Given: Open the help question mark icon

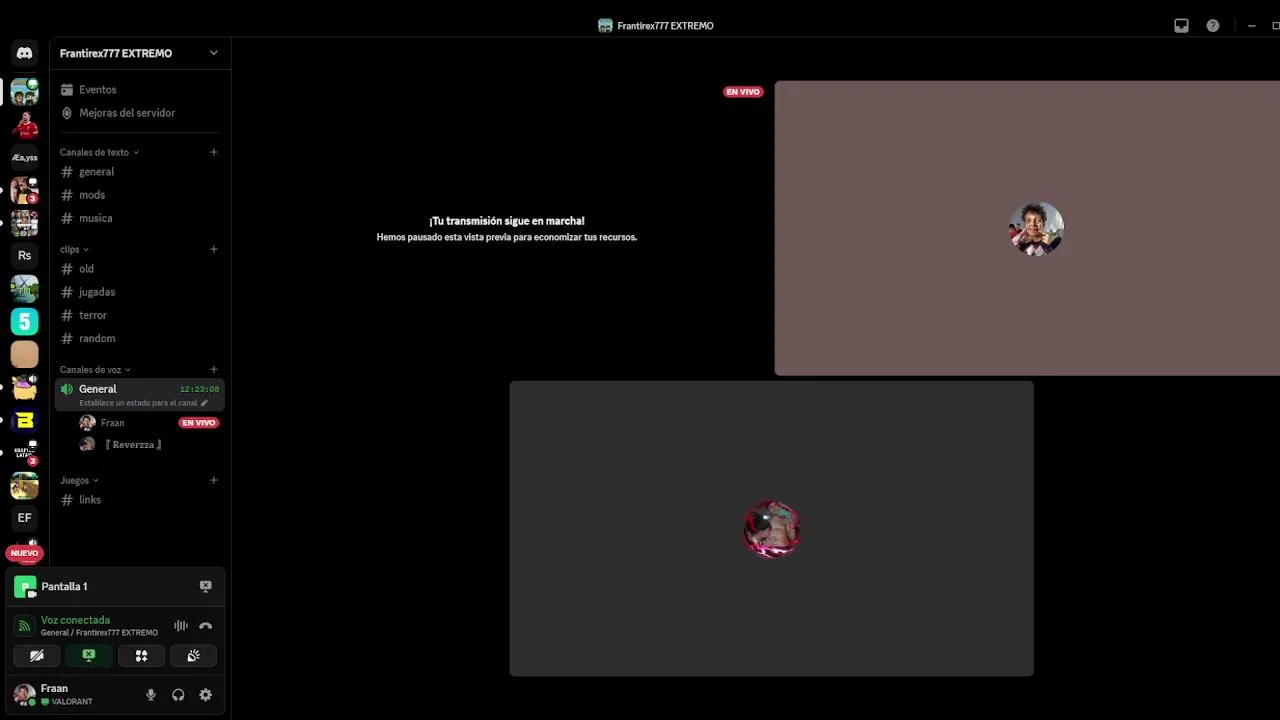Looking at the screenshot, I should 1213,26.
